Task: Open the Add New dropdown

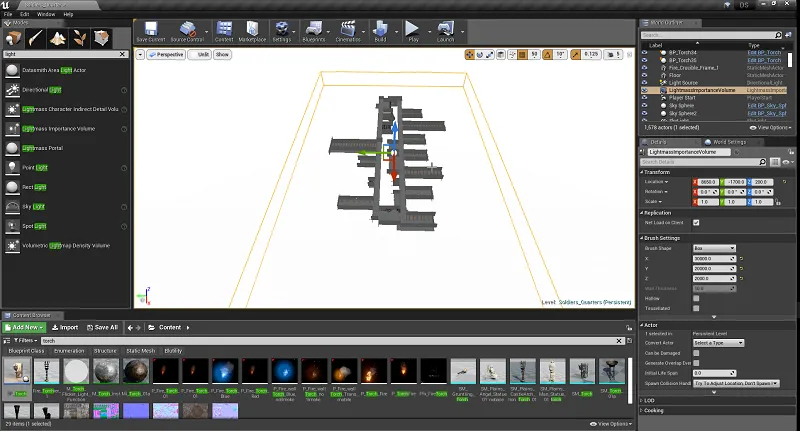Action: [24, 327]
